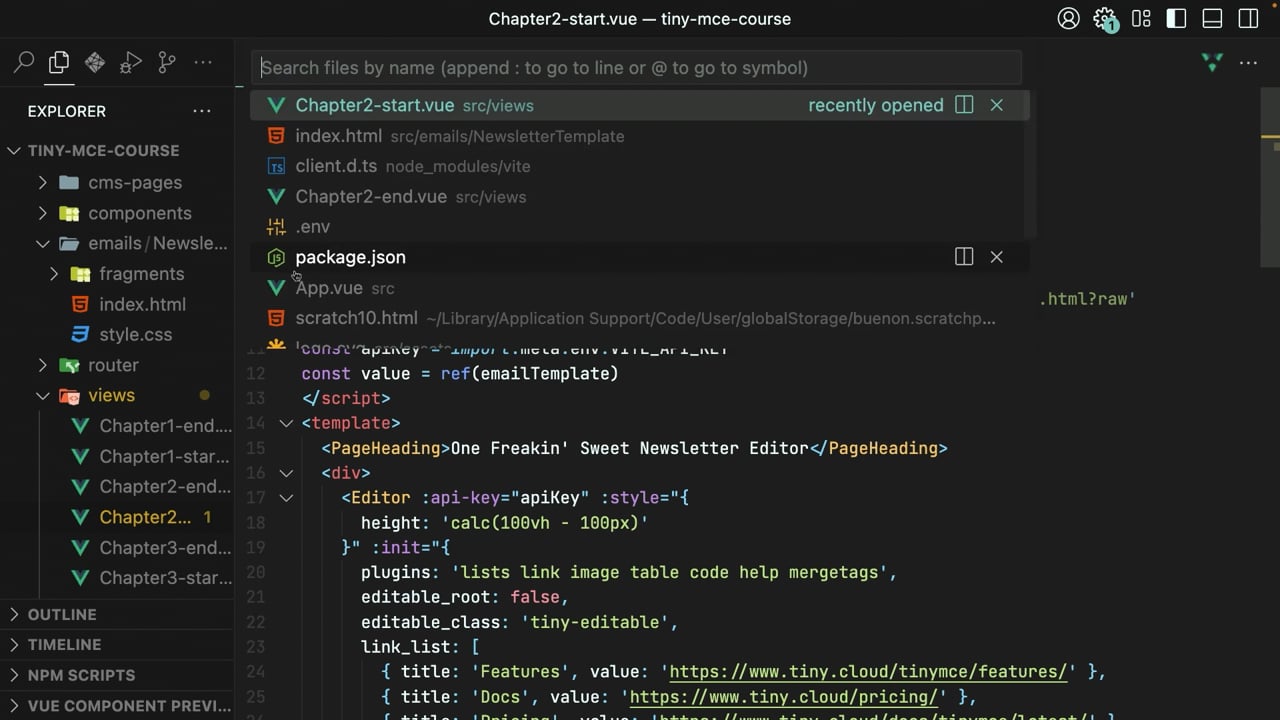The image size is (1280, 720).
Task: Expand the VUE COMPONENT PREVIEW section
Action: [x=117, y=705]
